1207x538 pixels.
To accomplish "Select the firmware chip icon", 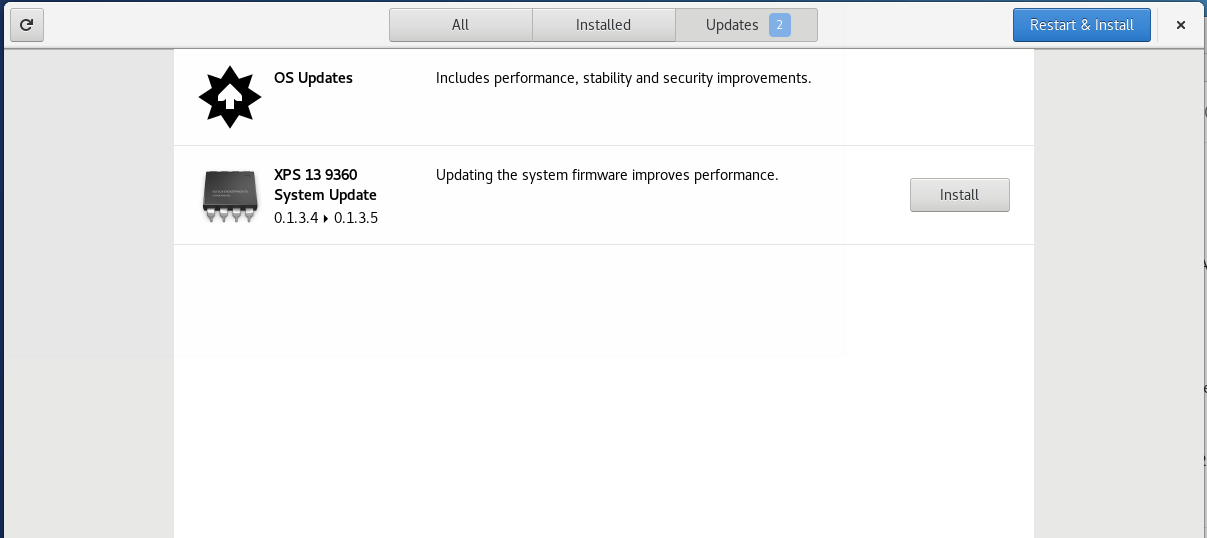I will click(230, 196).
